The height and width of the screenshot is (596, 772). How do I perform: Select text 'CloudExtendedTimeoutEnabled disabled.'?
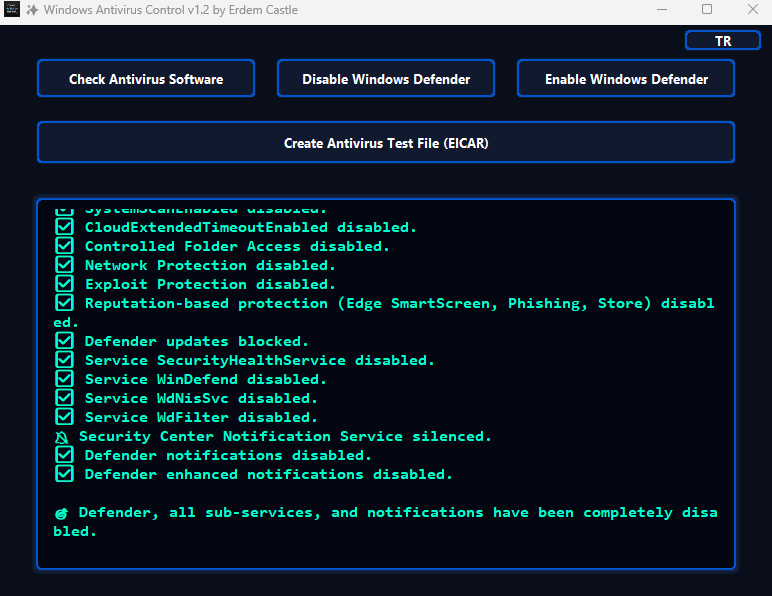coord(251,227)
